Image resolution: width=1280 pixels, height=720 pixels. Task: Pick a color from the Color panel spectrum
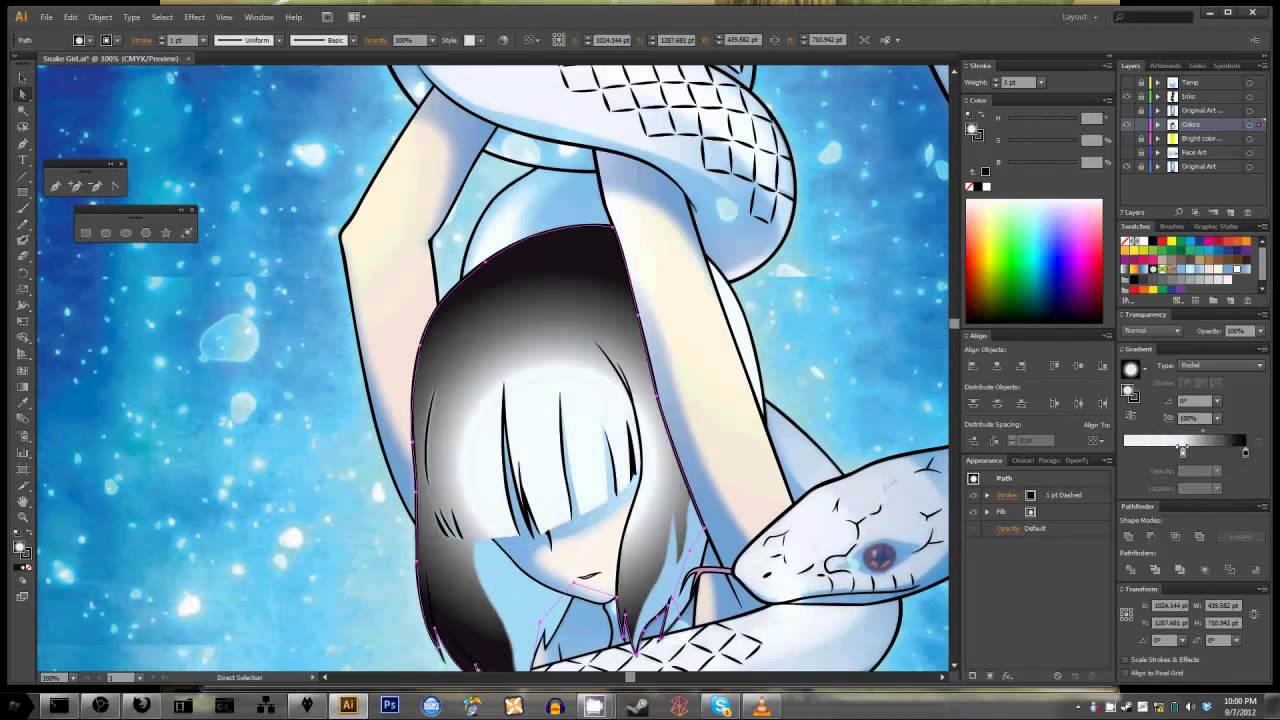pyautogui.click(x=1034, y=260)
